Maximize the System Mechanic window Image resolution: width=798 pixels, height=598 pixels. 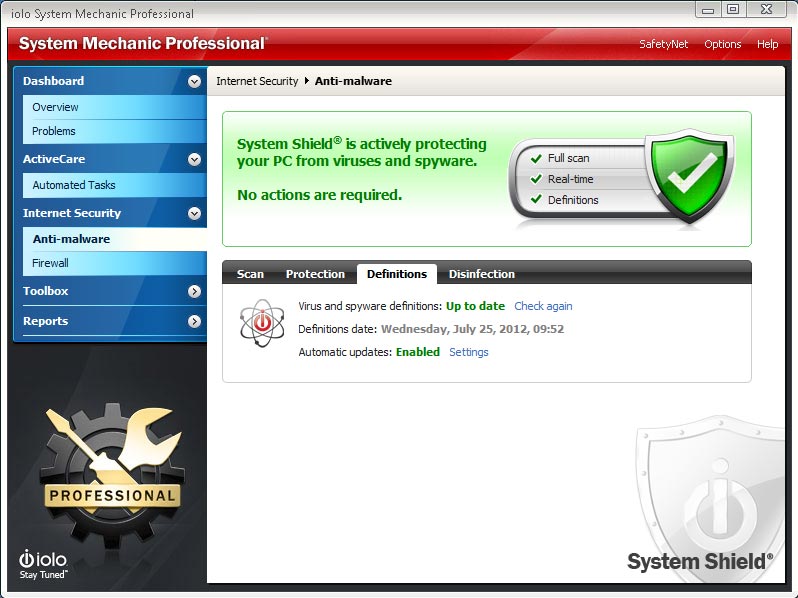point(733,10)
